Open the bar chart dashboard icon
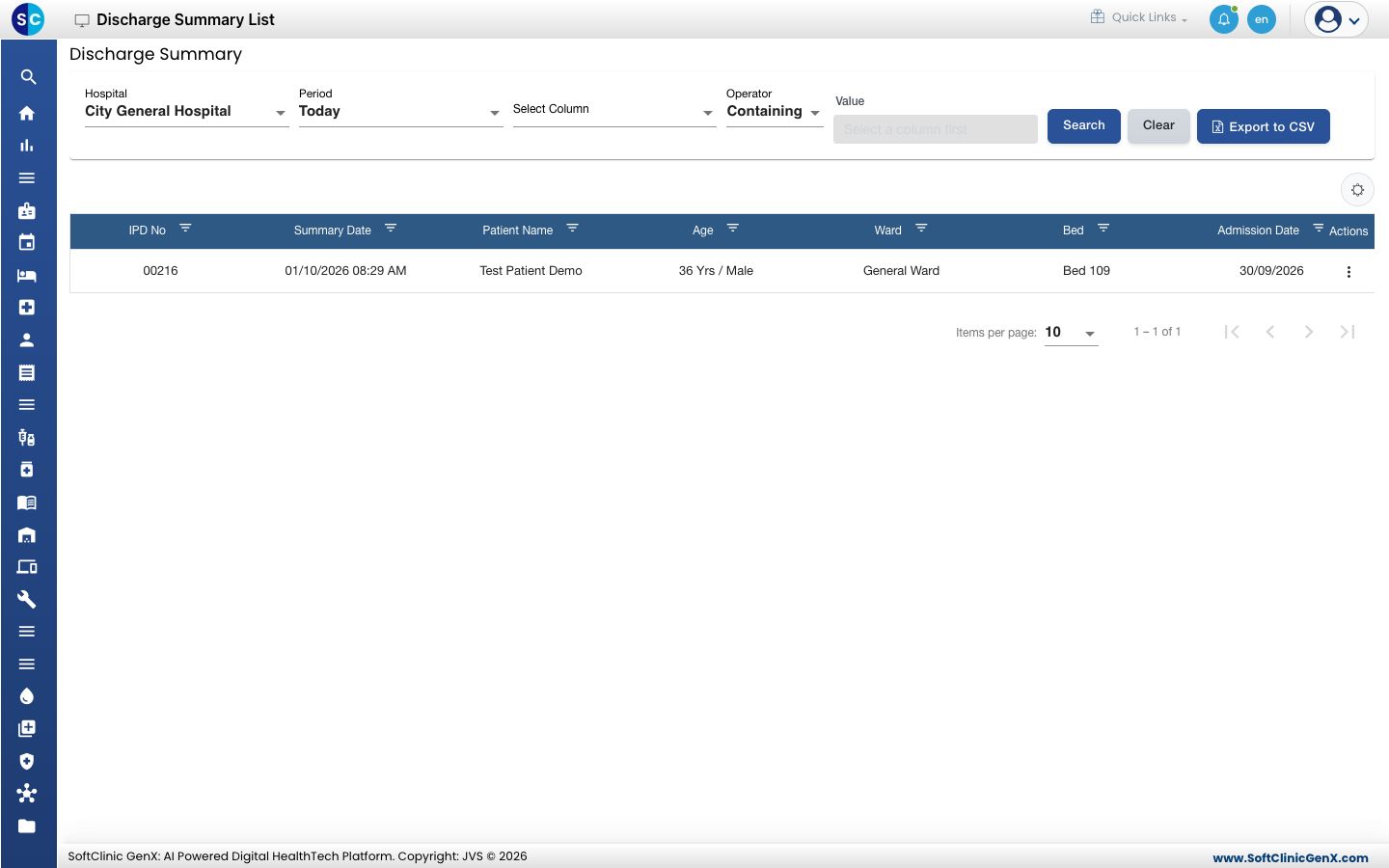Screen dimensions: 1389x868 click(27, 146)
